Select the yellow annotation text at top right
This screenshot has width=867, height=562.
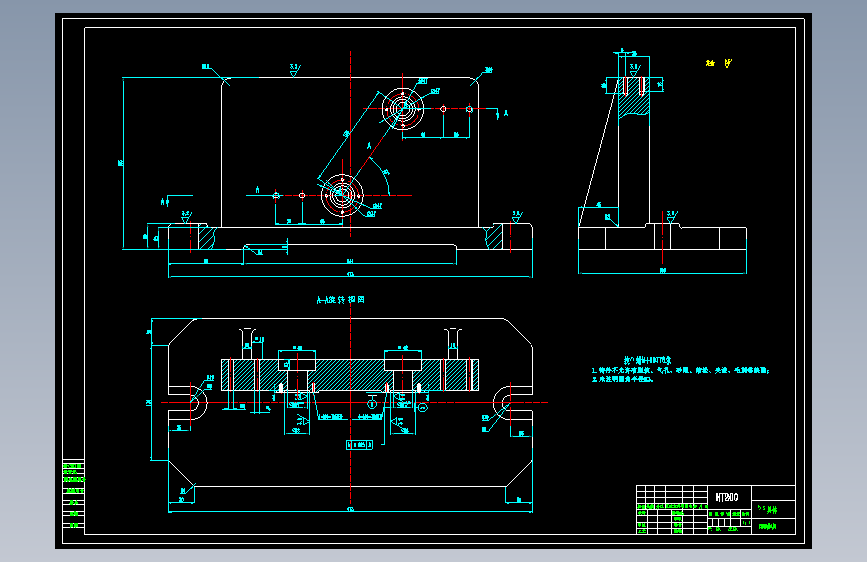(718, 63)
